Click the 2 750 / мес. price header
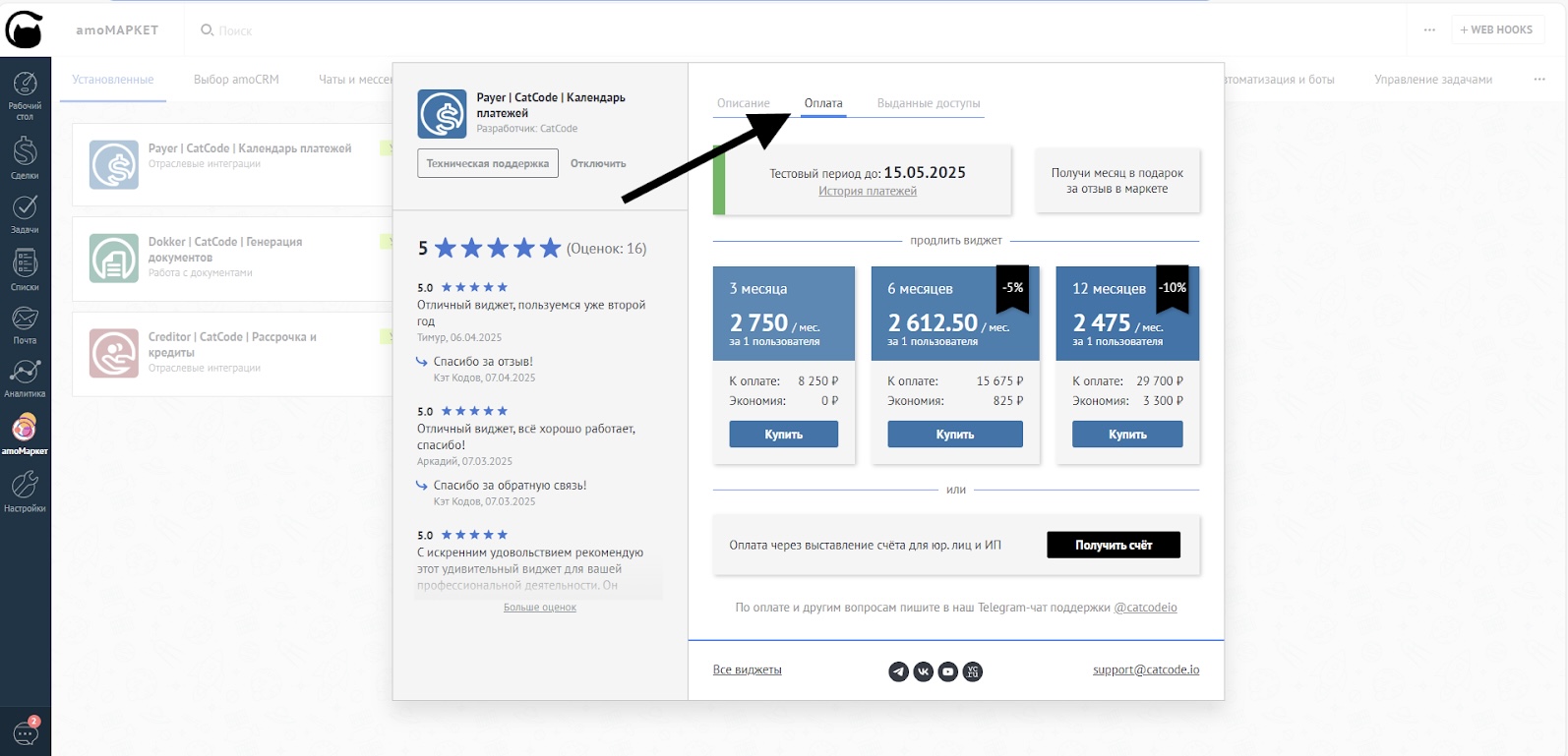 coord(784,314)
